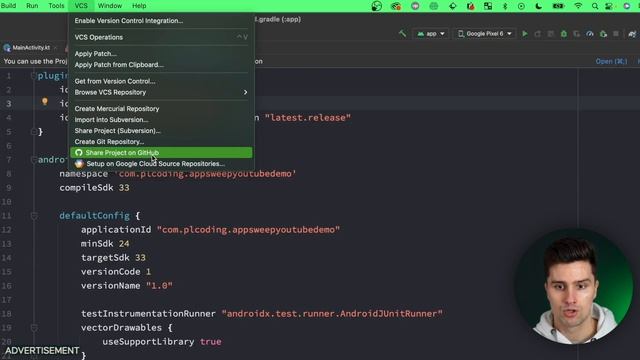Click the battery indicator in menu bar
This screenshot has width=640, height=360.
click(558, 6)
